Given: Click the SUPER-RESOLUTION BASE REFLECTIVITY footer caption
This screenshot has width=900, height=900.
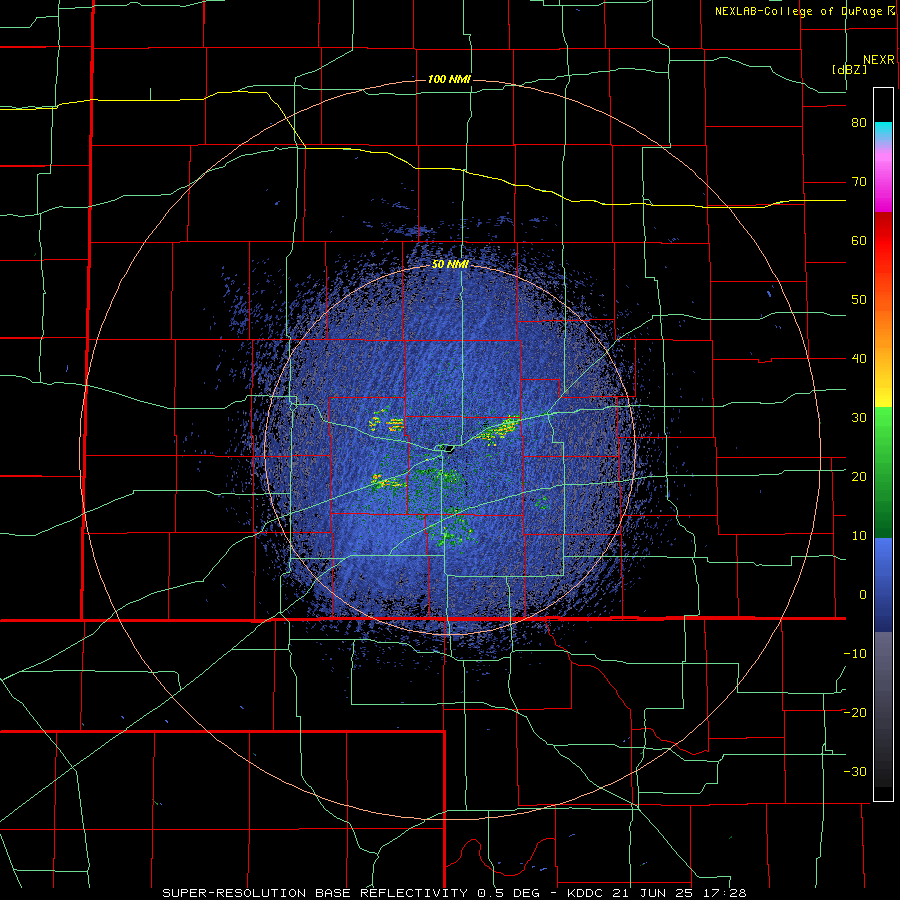Looking at the screenshot, I should click(x=315, y=893).
